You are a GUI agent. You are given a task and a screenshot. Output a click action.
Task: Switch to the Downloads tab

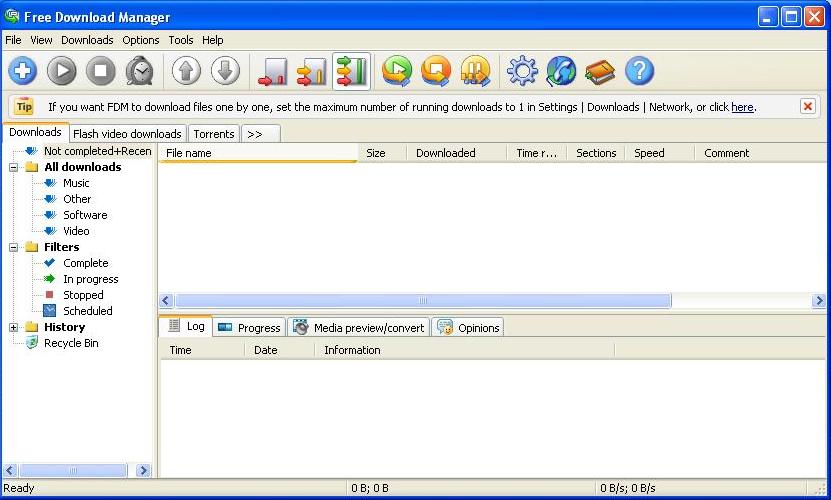point(36,132)
